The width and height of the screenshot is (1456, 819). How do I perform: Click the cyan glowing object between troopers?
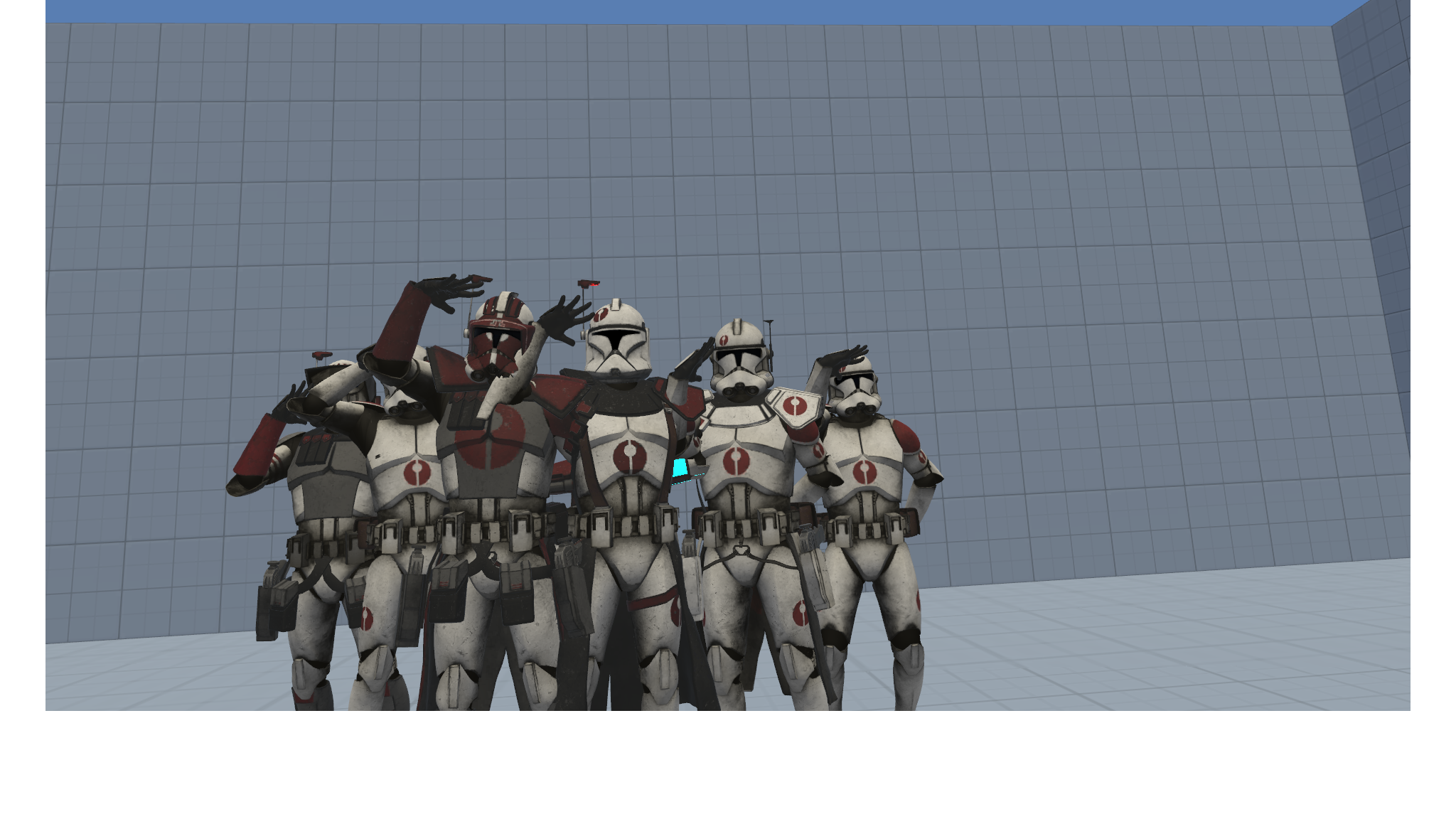tap(680, 468)
